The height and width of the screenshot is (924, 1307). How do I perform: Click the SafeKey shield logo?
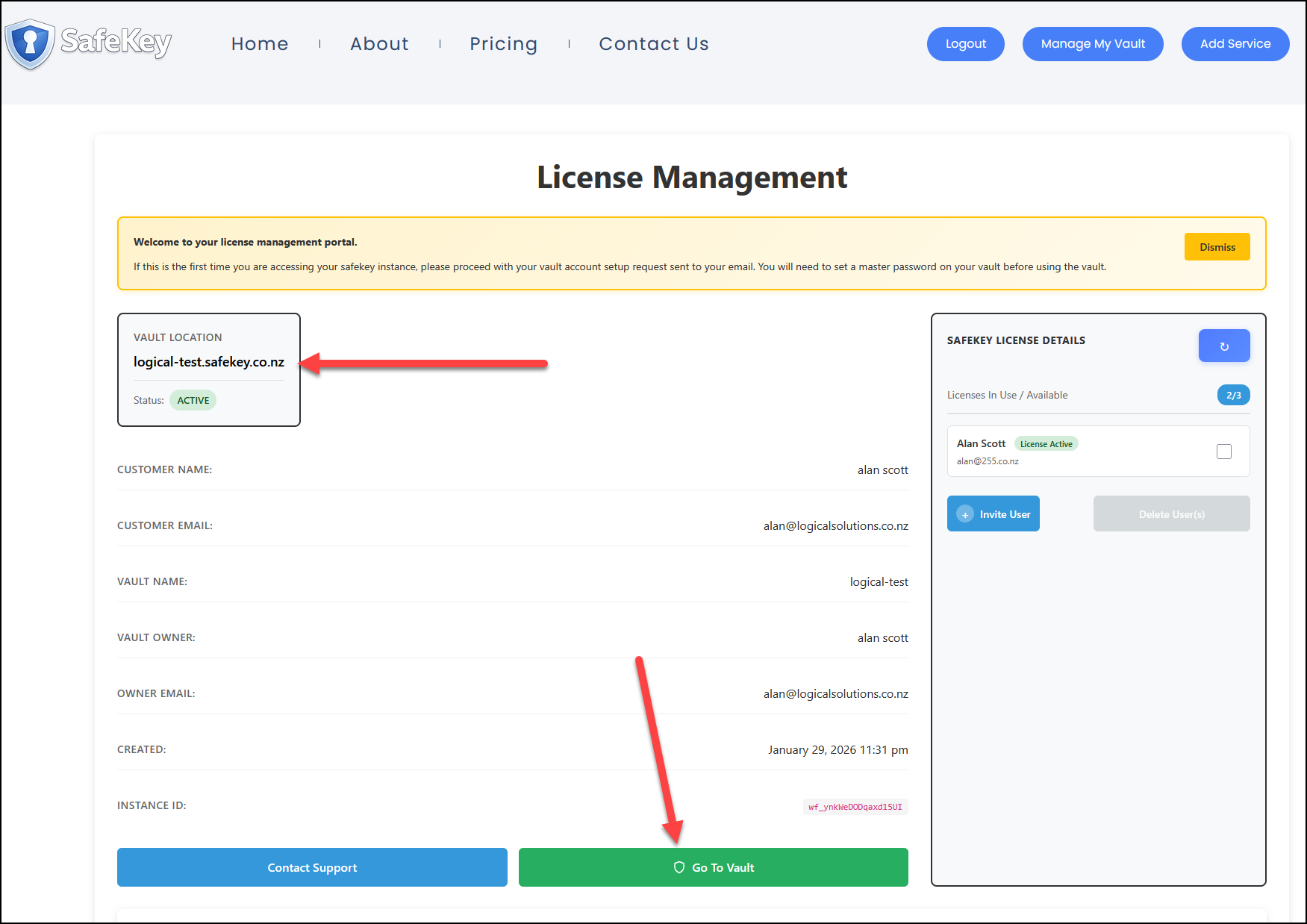[x=30, y=43]
